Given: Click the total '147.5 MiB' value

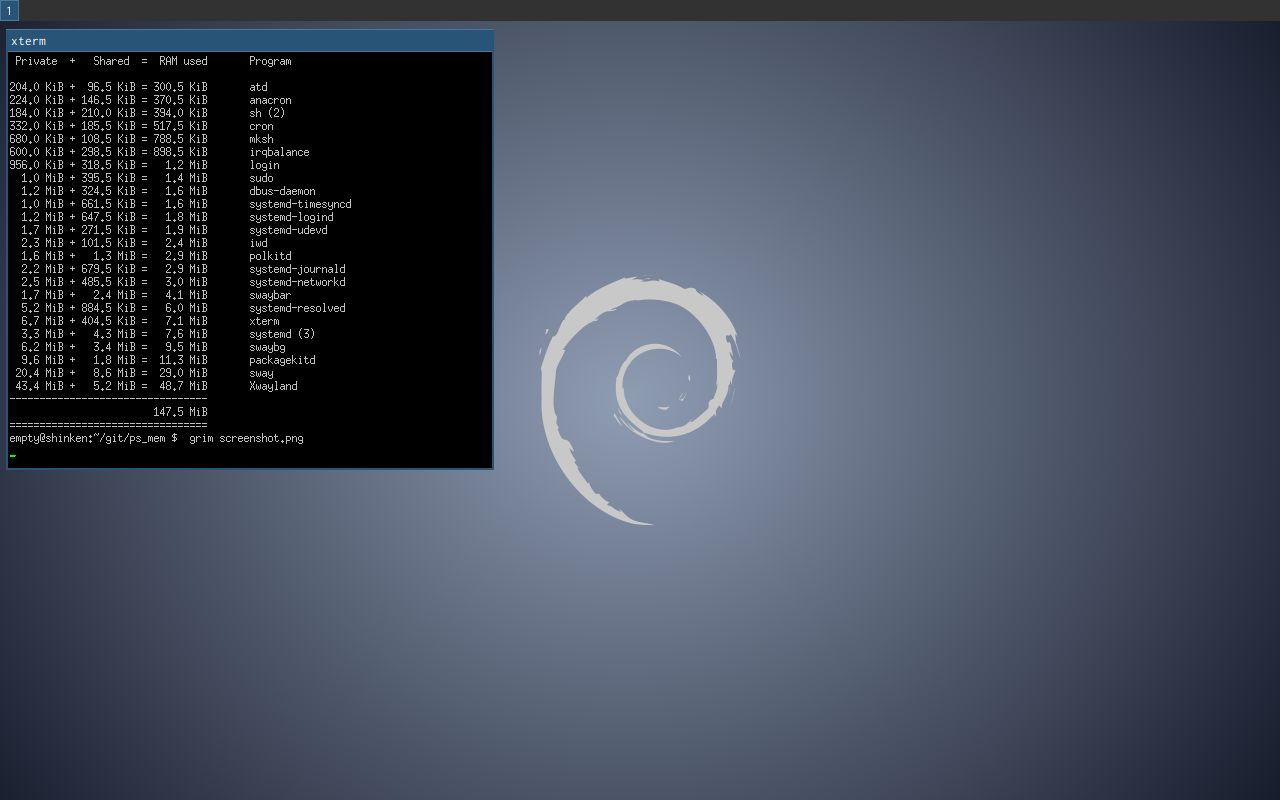Looking at the screenshot, I should [x=180, y=412].
